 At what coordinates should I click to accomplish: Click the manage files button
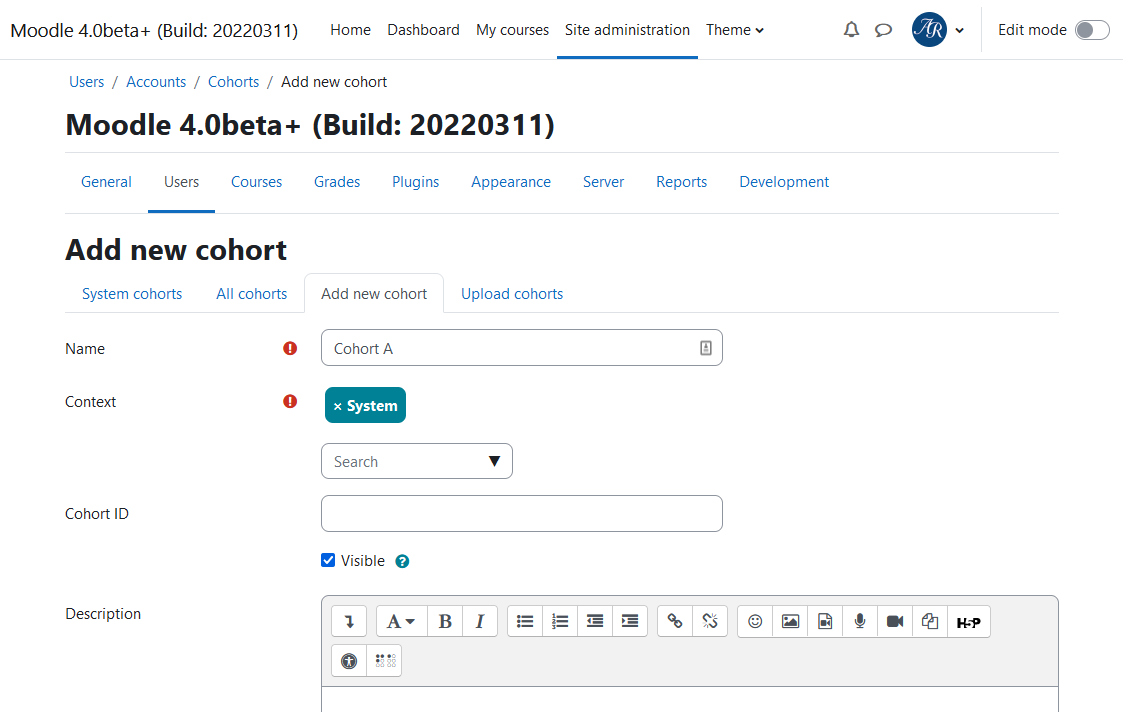(x=930, y=621)
